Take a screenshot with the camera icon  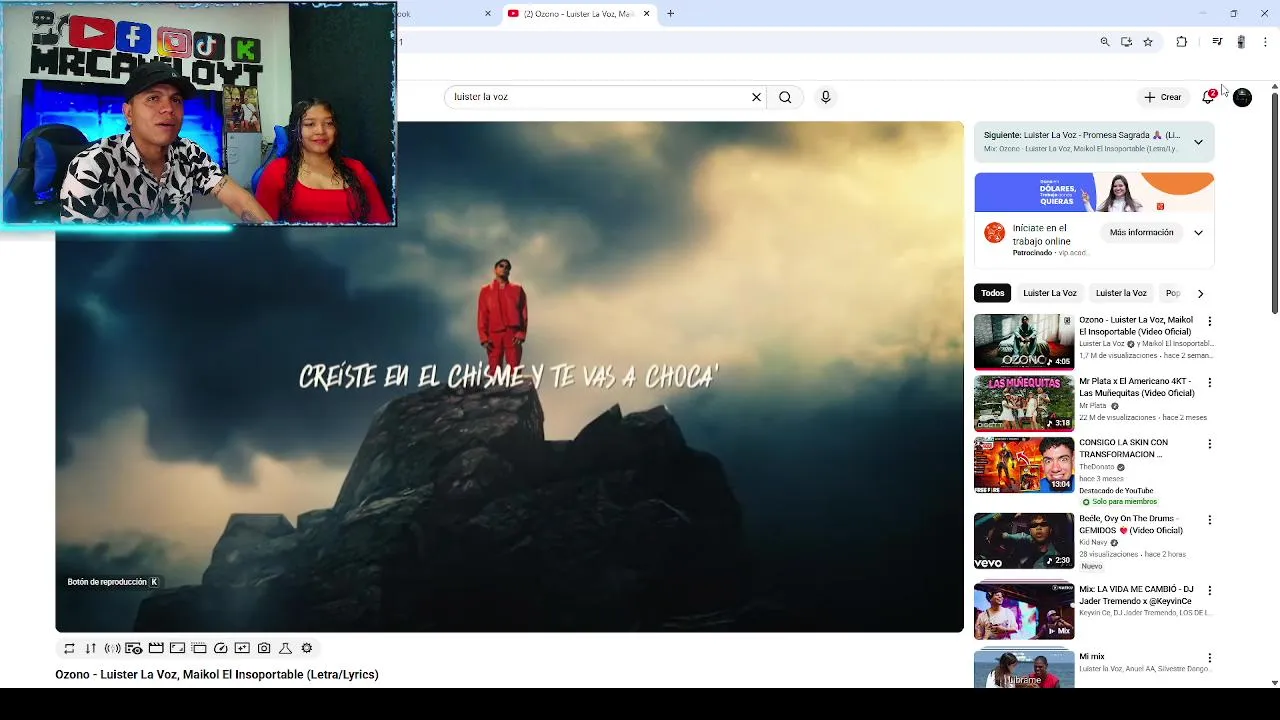coord(264,648)
